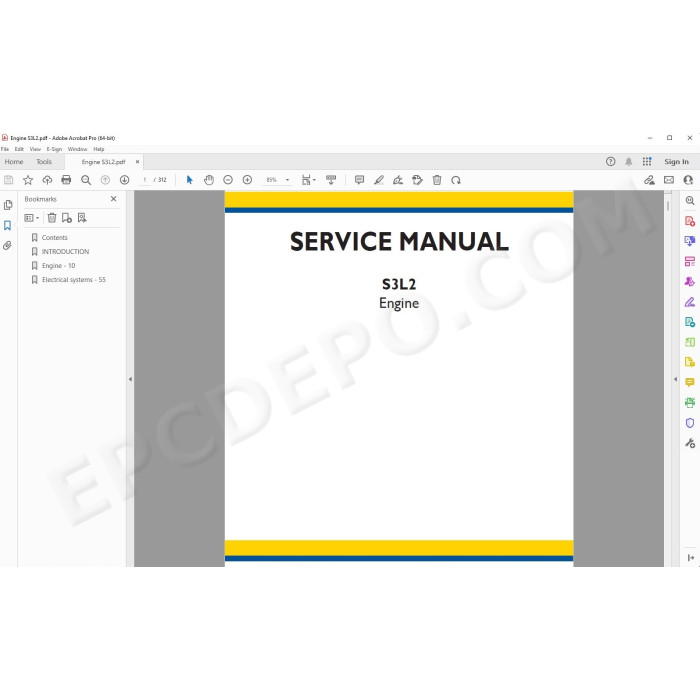Screen dimensions: 700x700
Task: Open the Sign document tool
Action: click(398, 180)
